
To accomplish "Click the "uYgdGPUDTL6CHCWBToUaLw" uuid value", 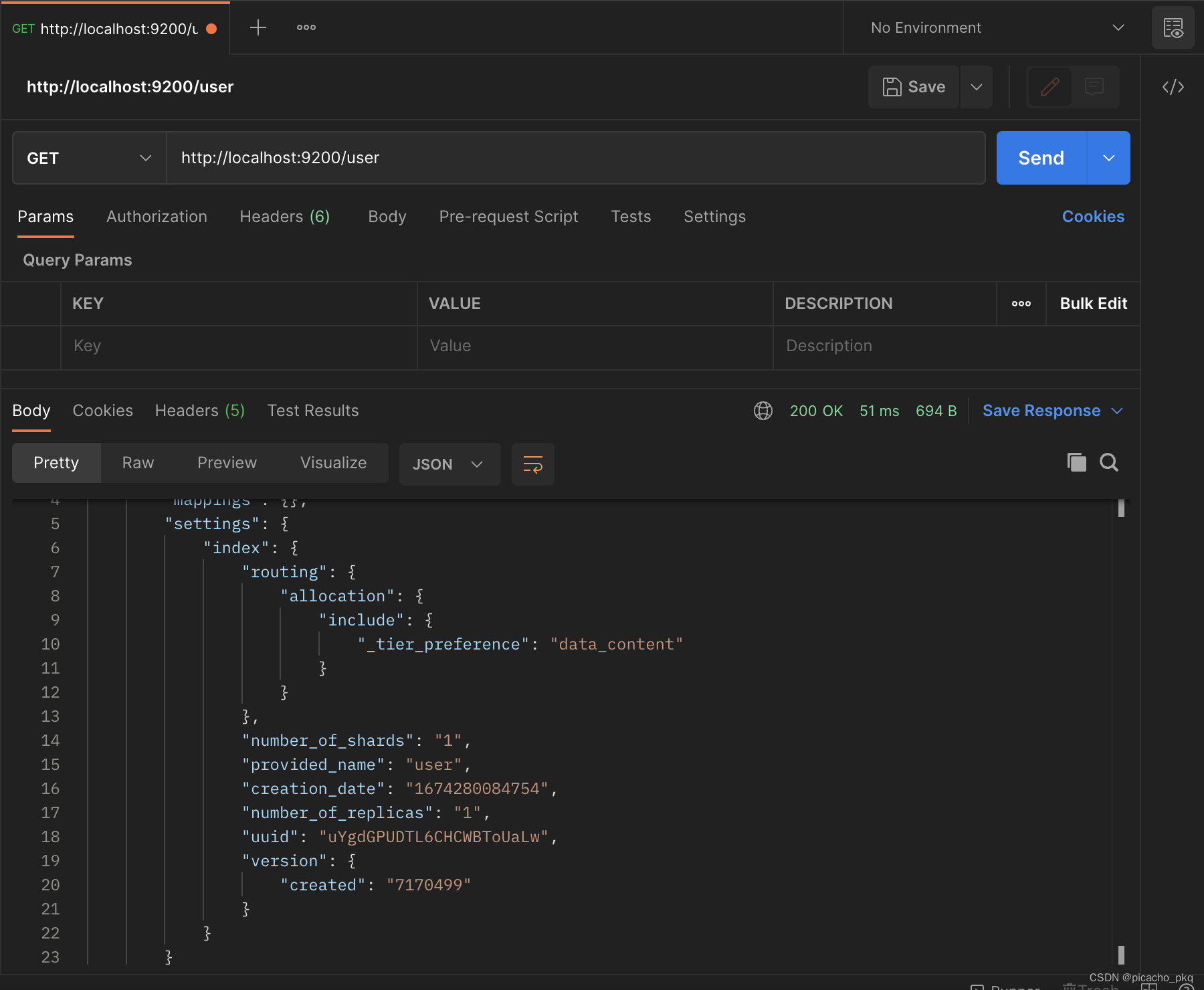I will (x=433, y=837).
